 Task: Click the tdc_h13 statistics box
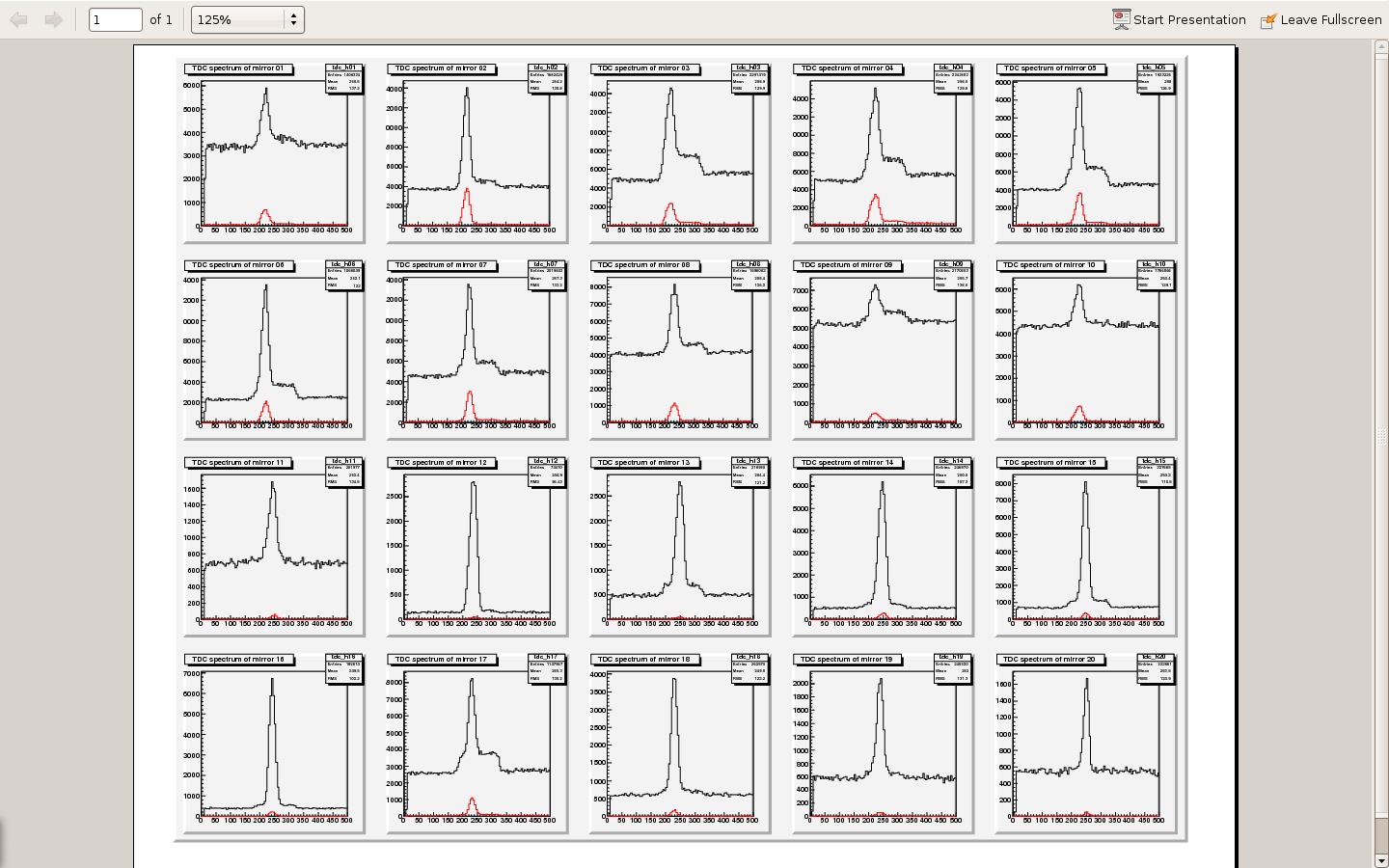coord(750,473)
